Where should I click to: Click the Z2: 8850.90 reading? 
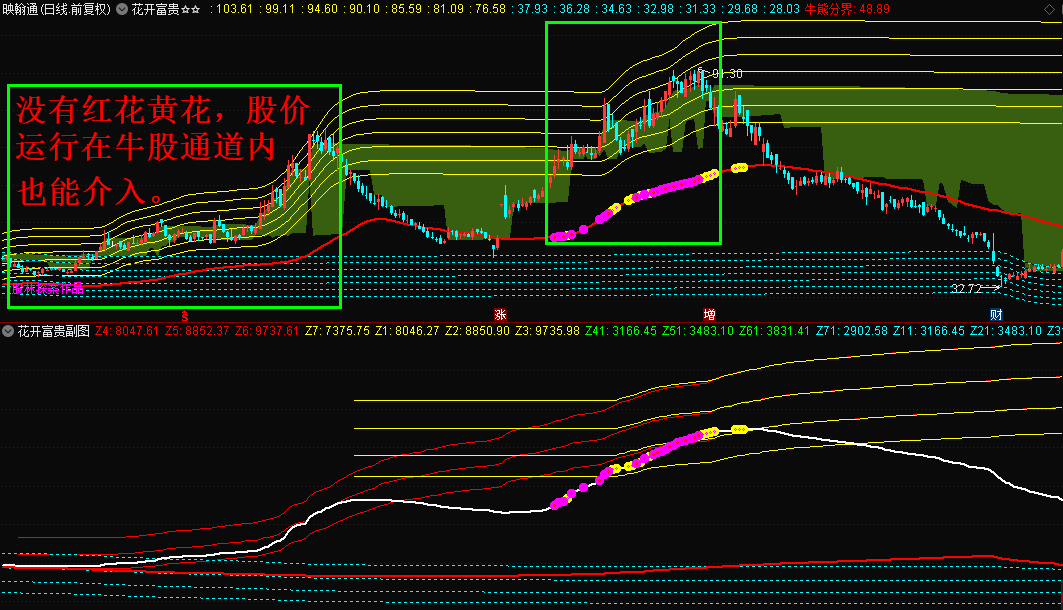(x=477, y=331)
